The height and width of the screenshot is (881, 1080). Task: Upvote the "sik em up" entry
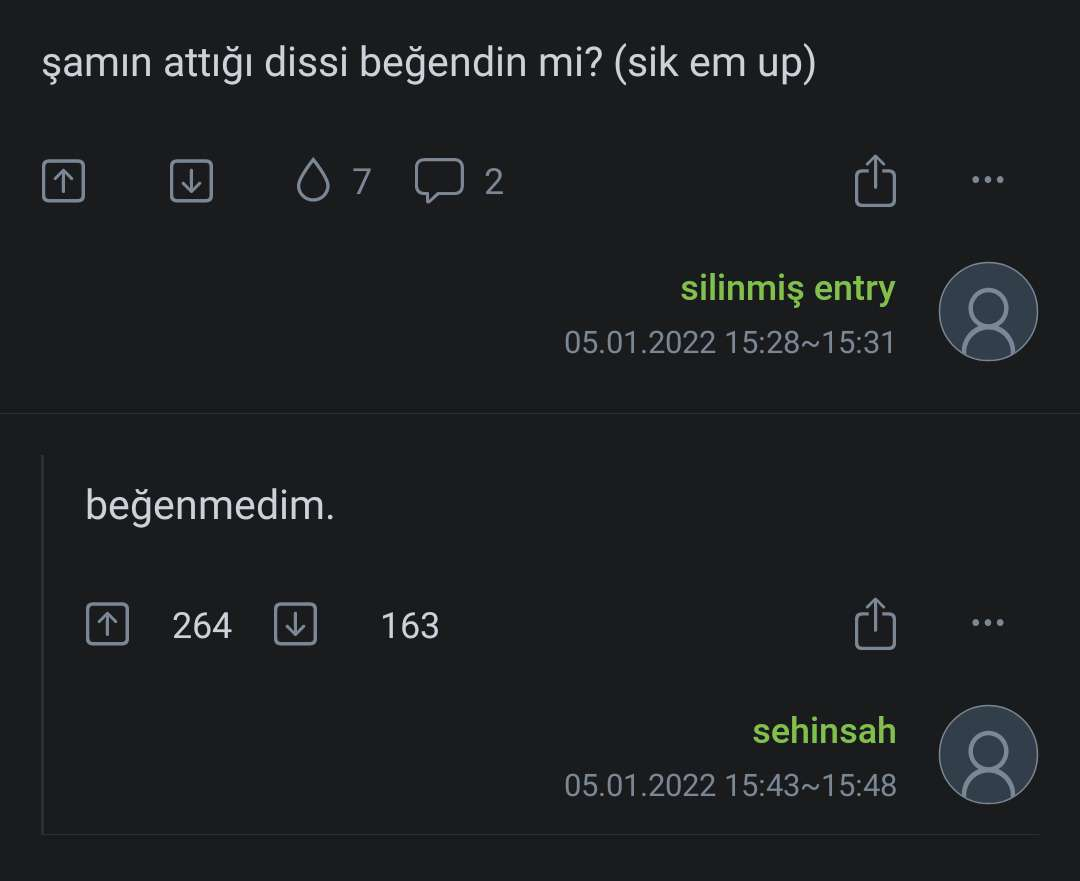click(63, 181)
